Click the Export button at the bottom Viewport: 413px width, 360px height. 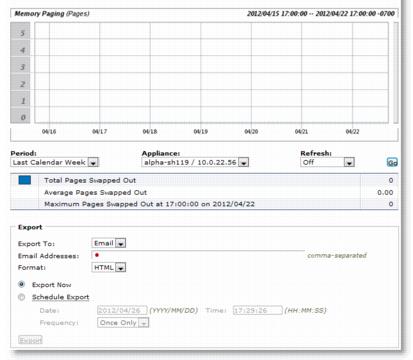30,340
